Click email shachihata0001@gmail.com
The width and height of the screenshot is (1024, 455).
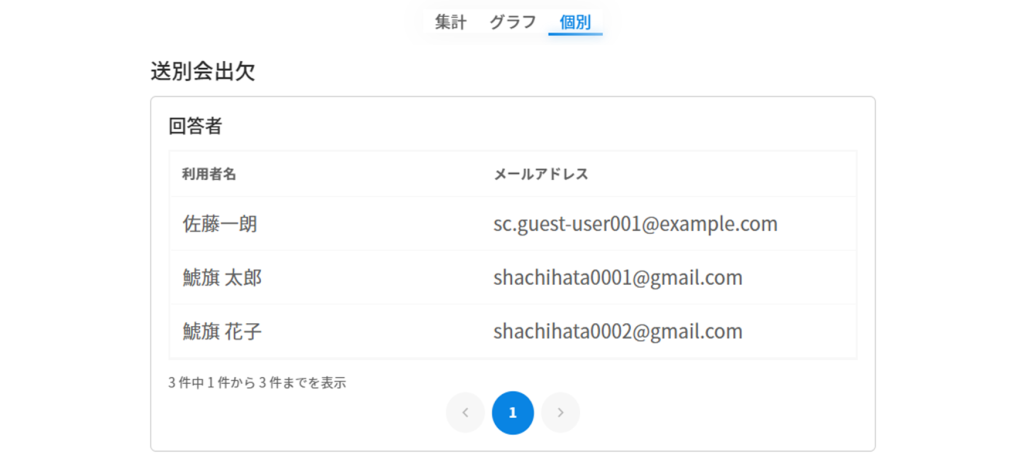pyautogui.click(x=617, y=278)
